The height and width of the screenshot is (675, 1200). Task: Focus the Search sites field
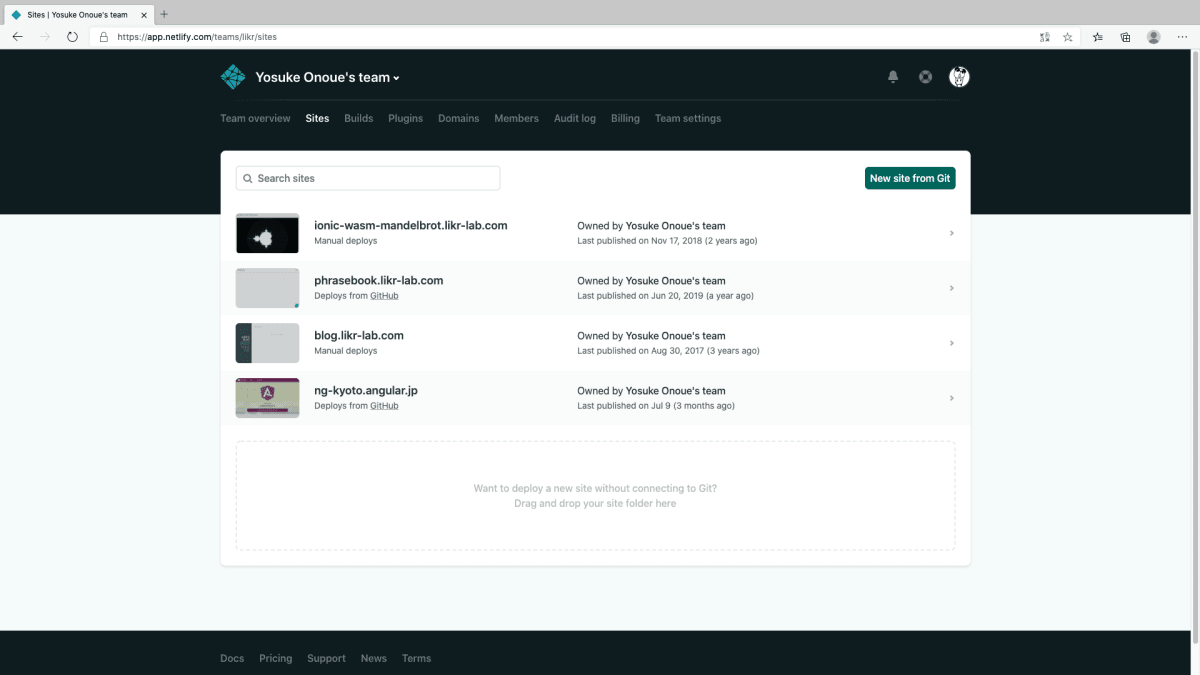(368, 178)
